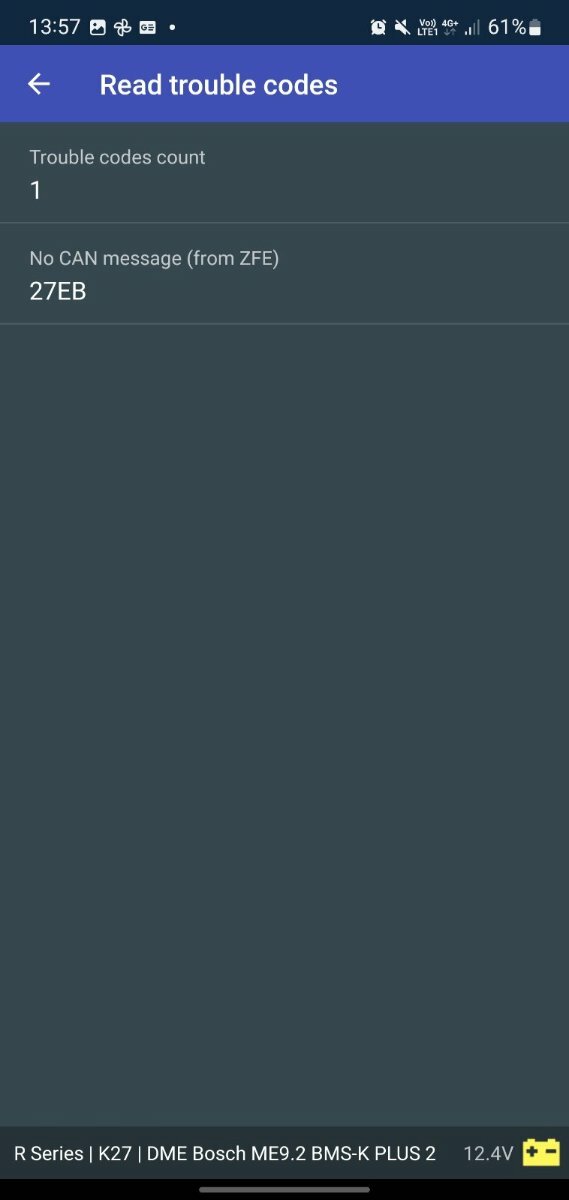Image resolution: width=569 pixels, height=1200 pixels.
Task: Tap the bottom home gesture bar
Action: tap(284, 1189)
